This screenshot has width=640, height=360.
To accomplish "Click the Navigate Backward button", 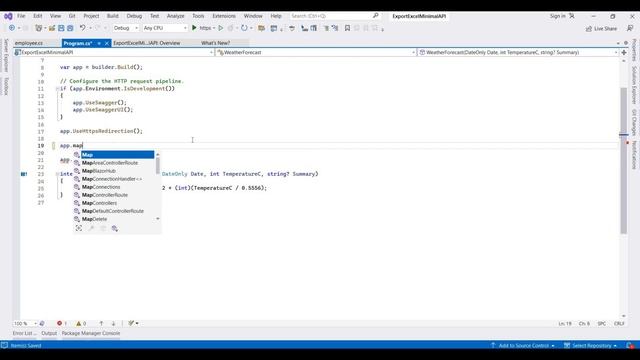I will pyautogui.click(x=12, y=28).
